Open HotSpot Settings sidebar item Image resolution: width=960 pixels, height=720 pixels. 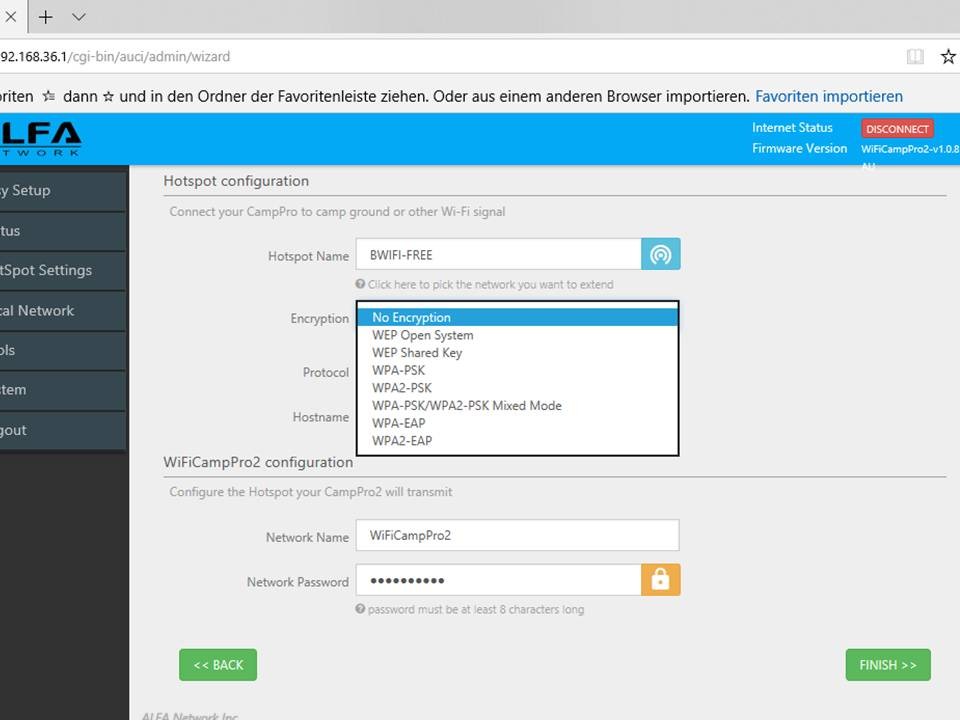pyautogui.click(x=63, y=271)
